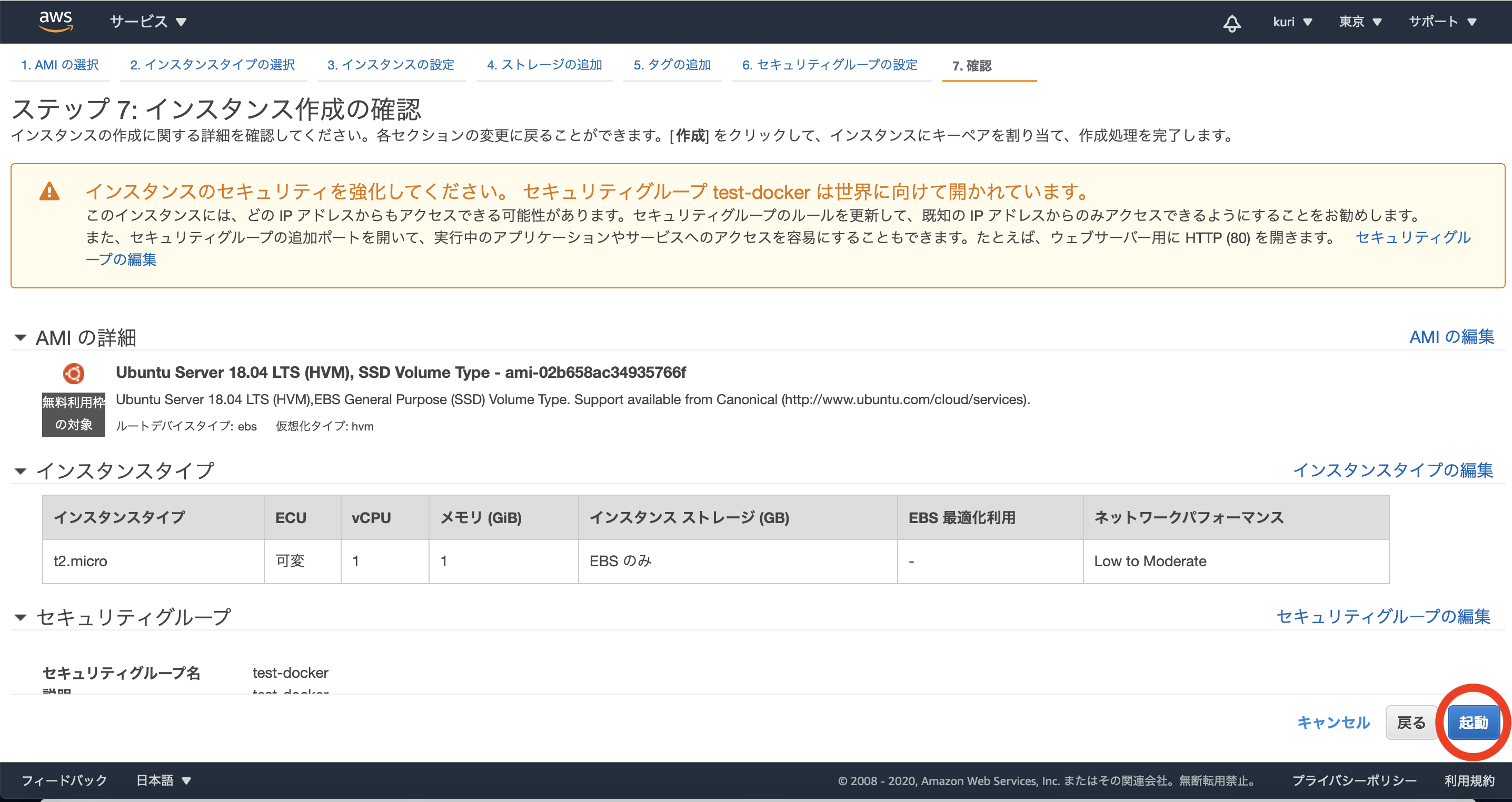Viewport: 1512px width, 802px height.
Task: Click the 無料利用枠の対象 badge
Action: [73, 414]
